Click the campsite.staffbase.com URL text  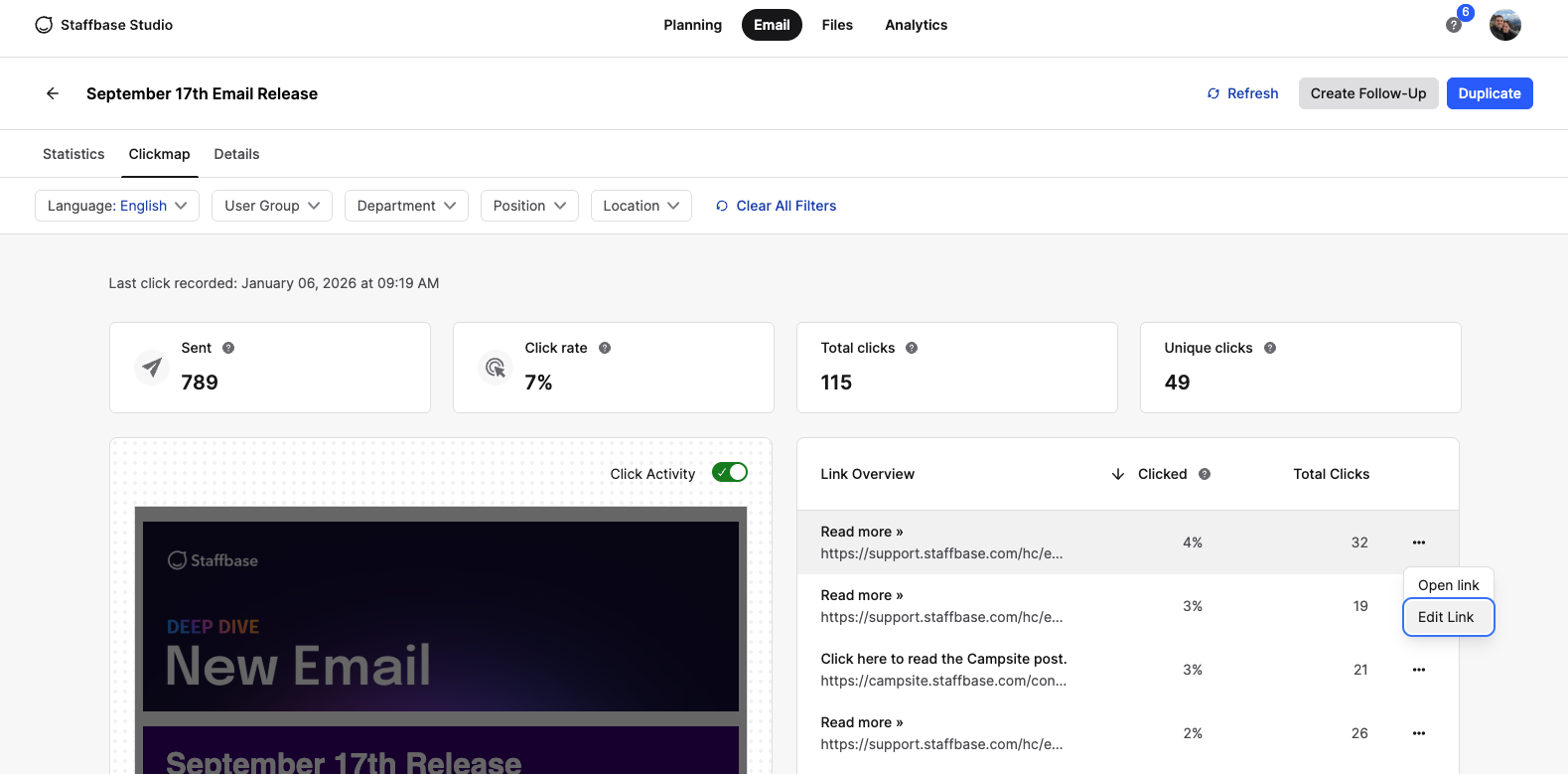pos(943,681)
